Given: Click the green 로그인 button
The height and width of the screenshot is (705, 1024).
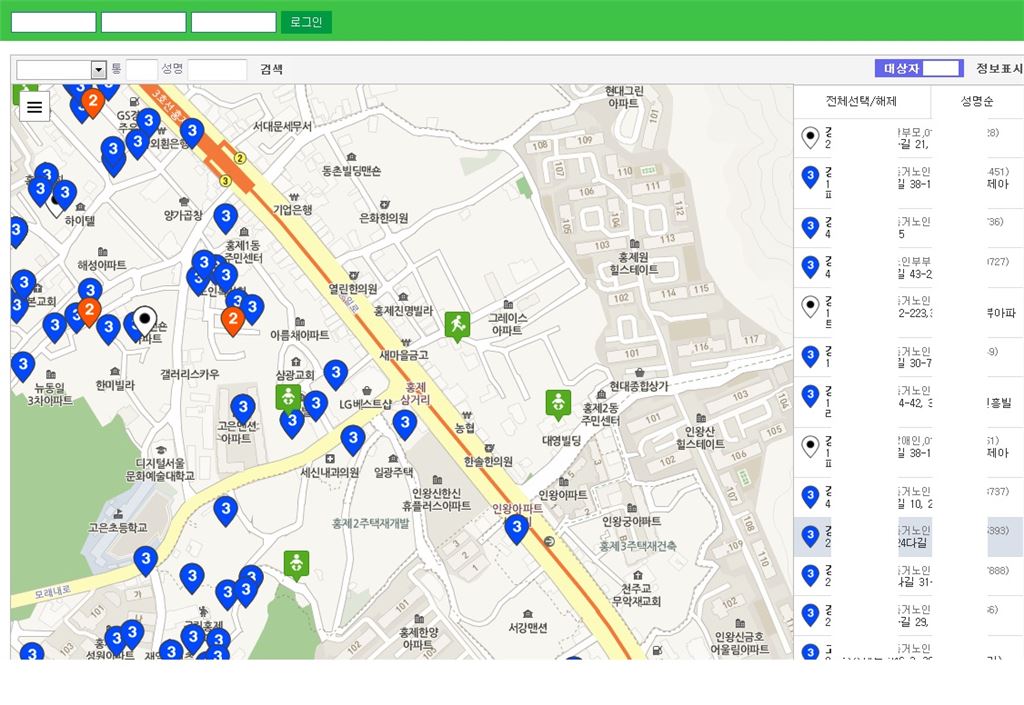Looking at the screenshot, I should [x=306, y=22].
